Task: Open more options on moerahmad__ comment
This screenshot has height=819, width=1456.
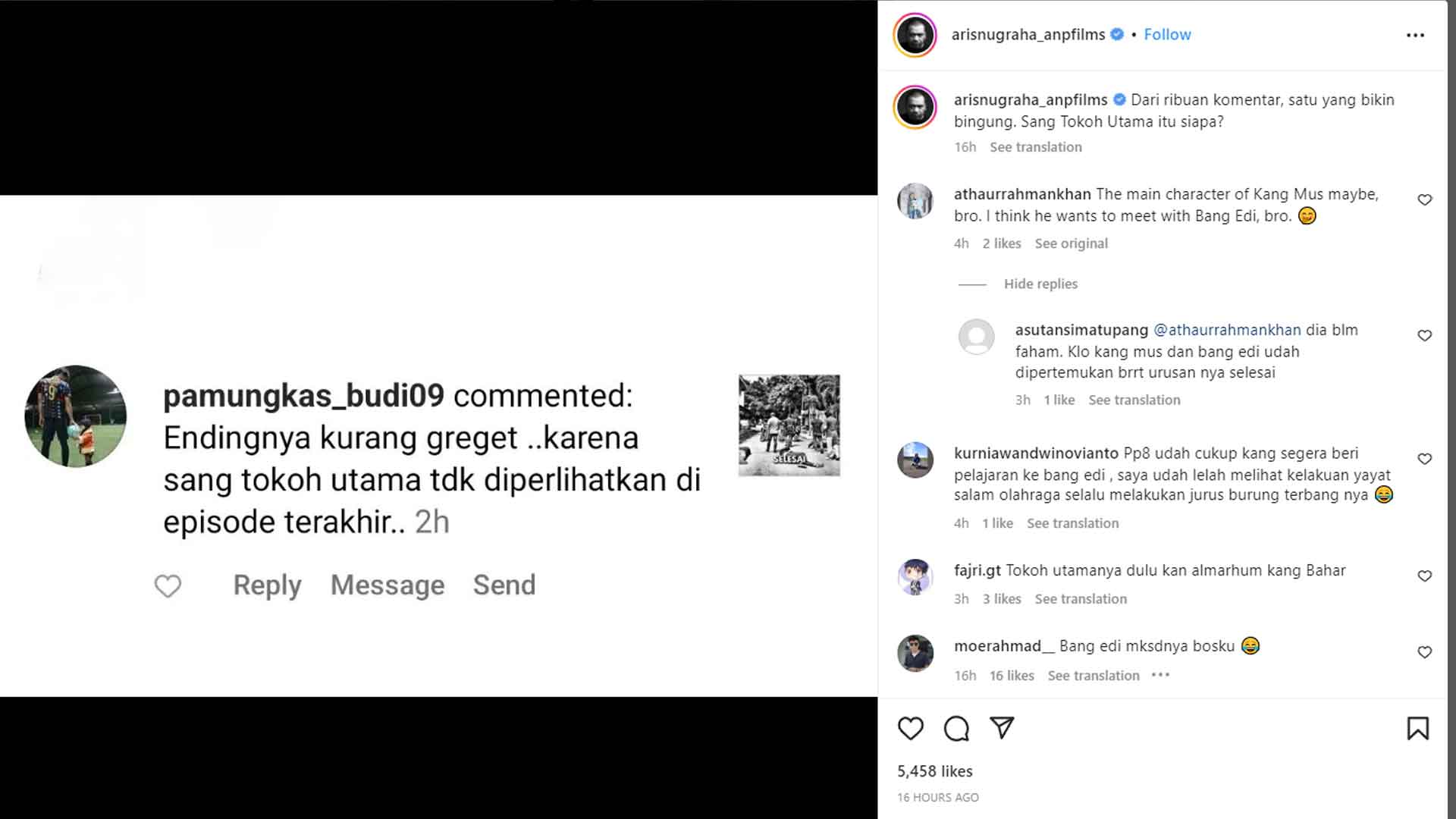Action: point(1160,675)
